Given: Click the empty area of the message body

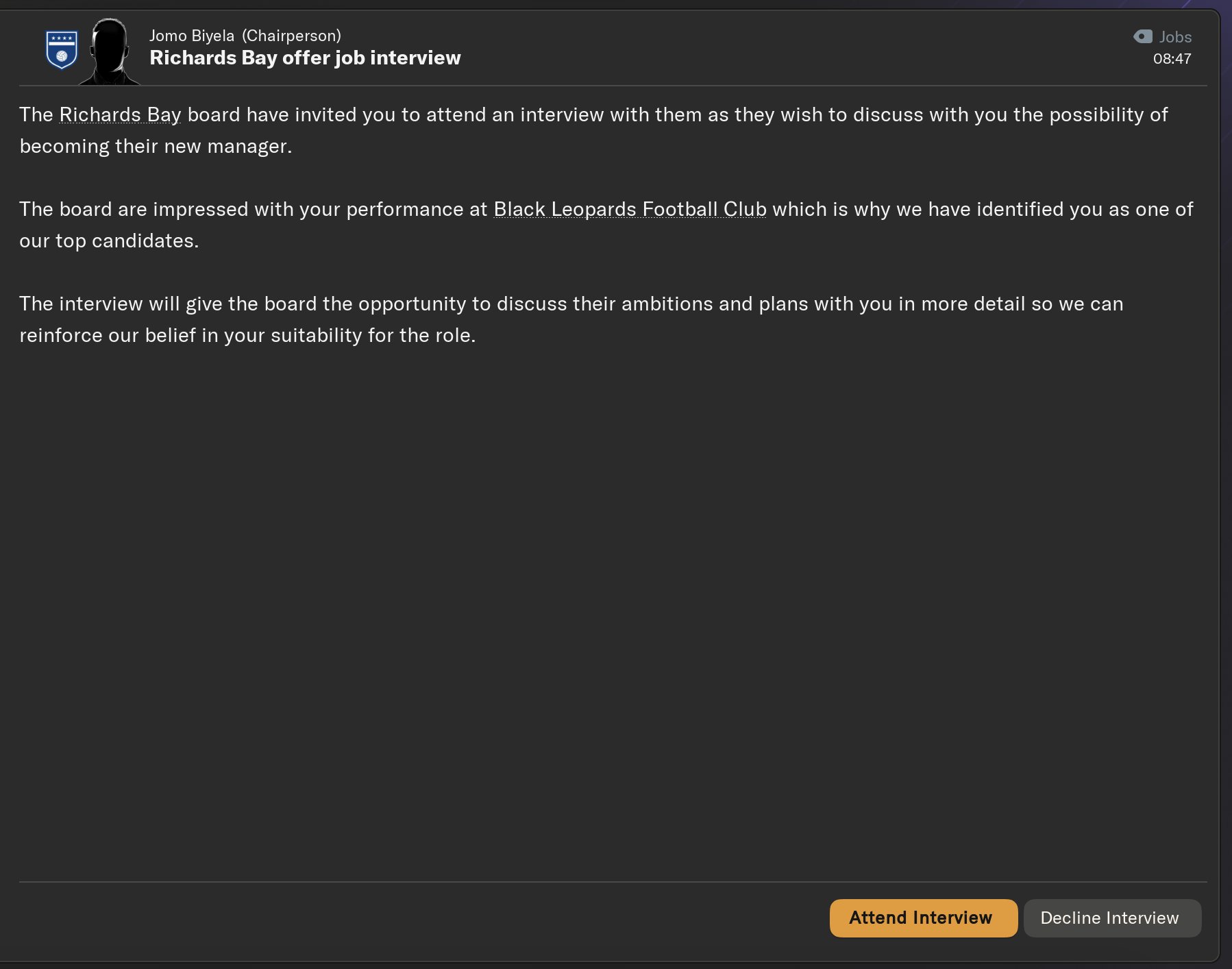Looking at the screenshot, I should click(613, 610).
